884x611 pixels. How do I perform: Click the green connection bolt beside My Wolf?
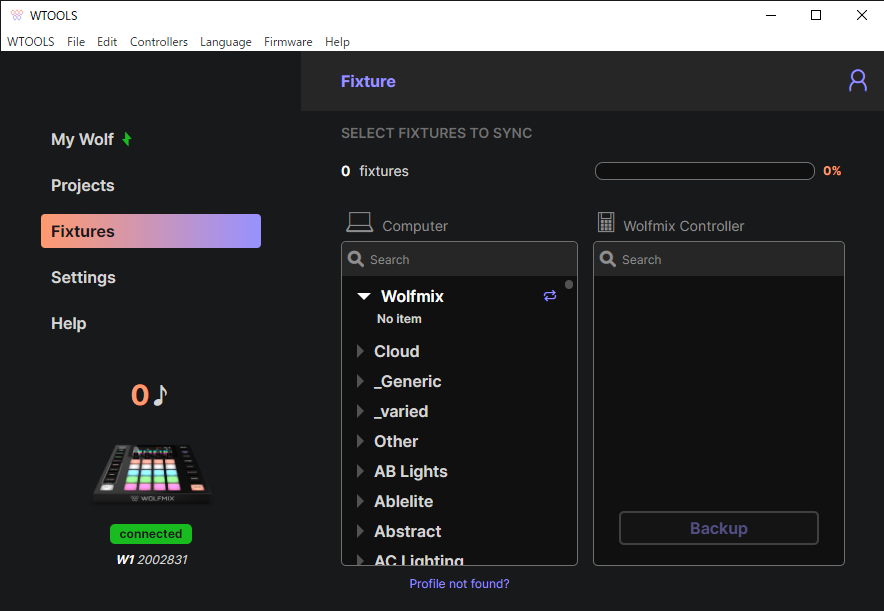coord(127,139)
